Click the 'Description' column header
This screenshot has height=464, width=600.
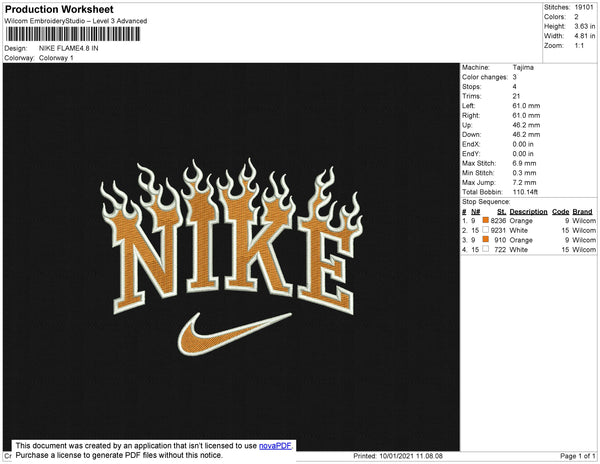click(528, 212)
